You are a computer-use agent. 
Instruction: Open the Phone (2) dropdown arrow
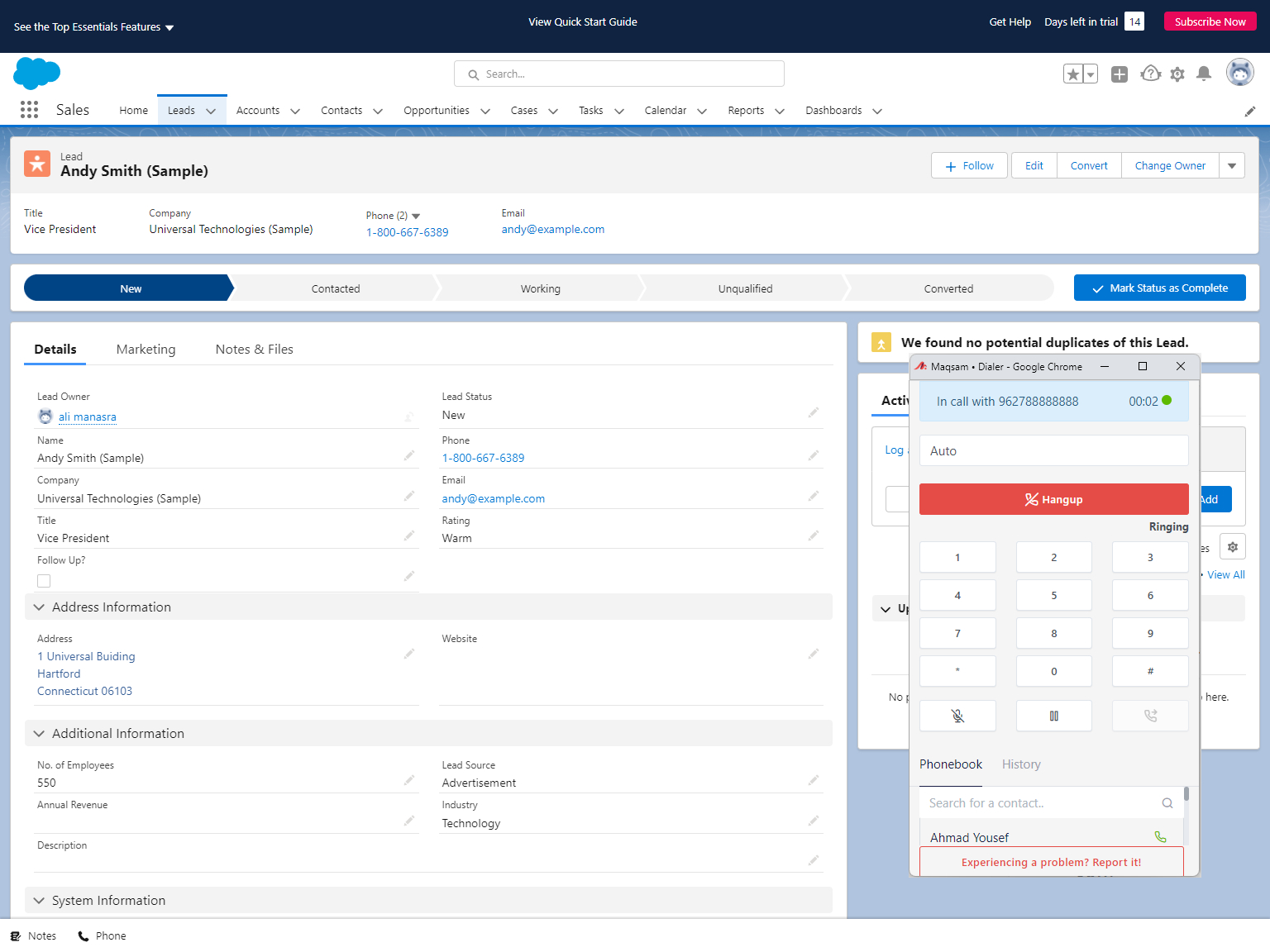pos(416,217)
